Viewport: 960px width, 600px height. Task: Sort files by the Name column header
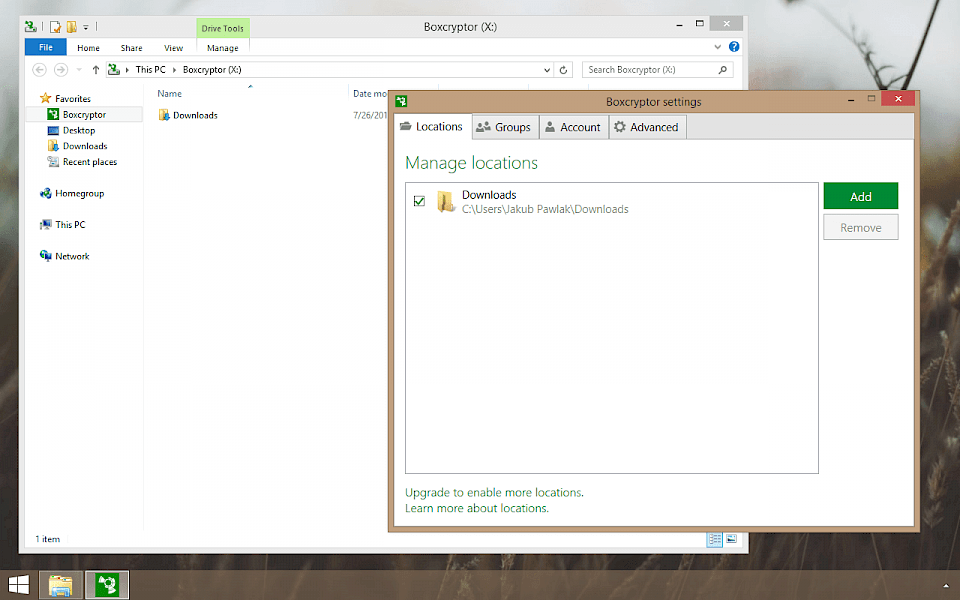click(170, 94)
